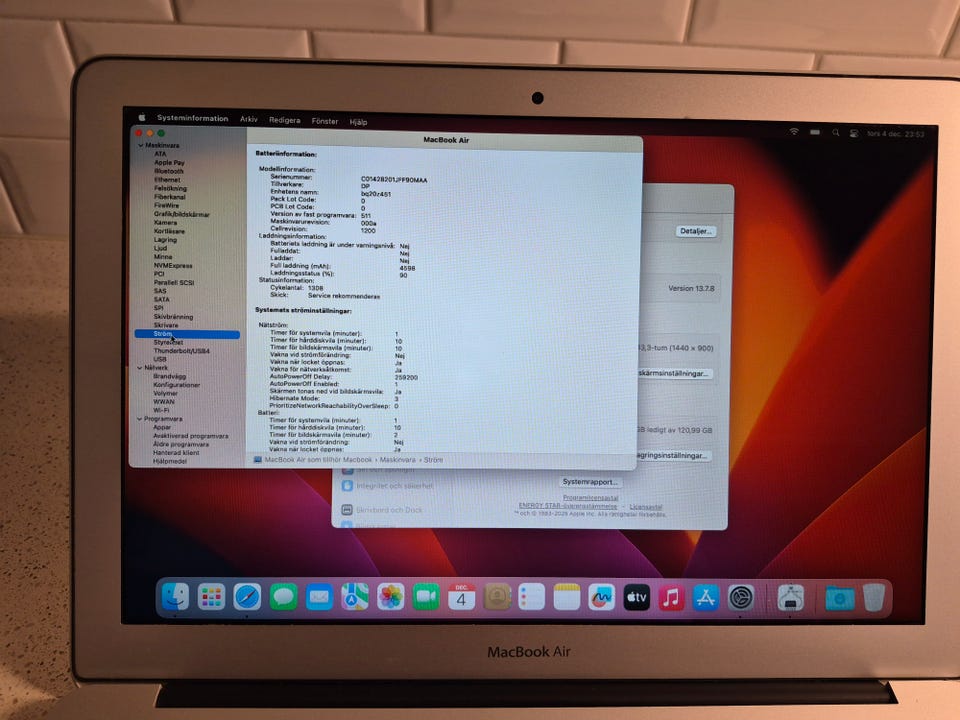Open the Photos app icon
Screen dimensions: 960x720
point(391,597)
